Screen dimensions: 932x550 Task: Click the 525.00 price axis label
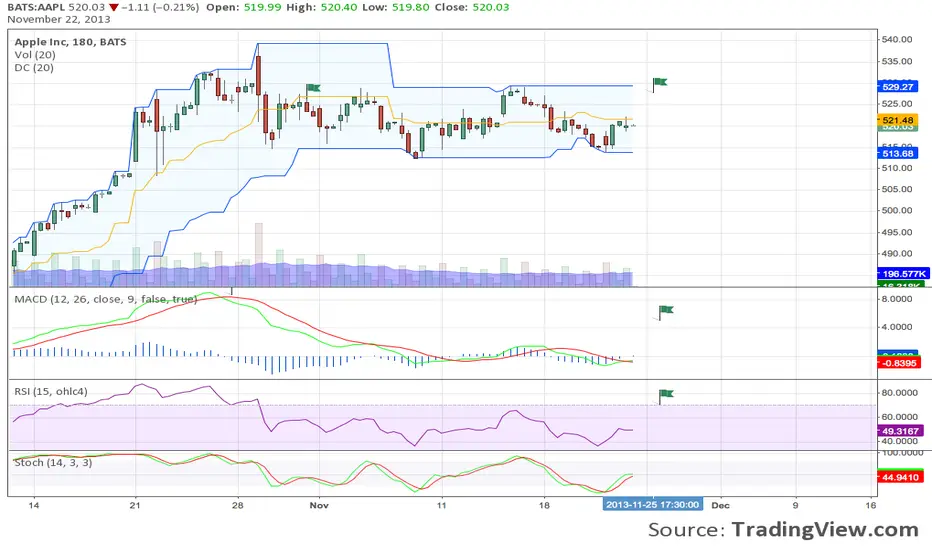pos(898,103)
